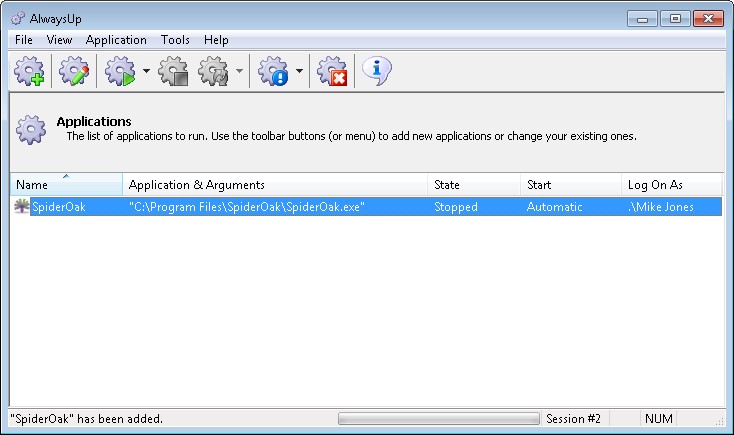Click the application report alert gear icon

[x=273, y=71]
